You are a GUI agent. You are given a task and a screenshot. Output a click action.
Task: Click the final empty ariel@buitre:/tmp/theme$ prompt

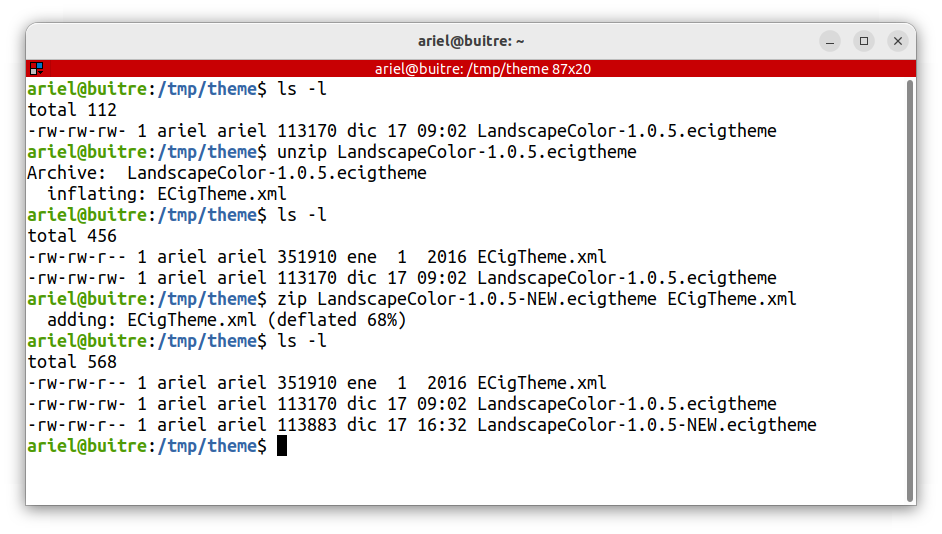click(146, 446)
